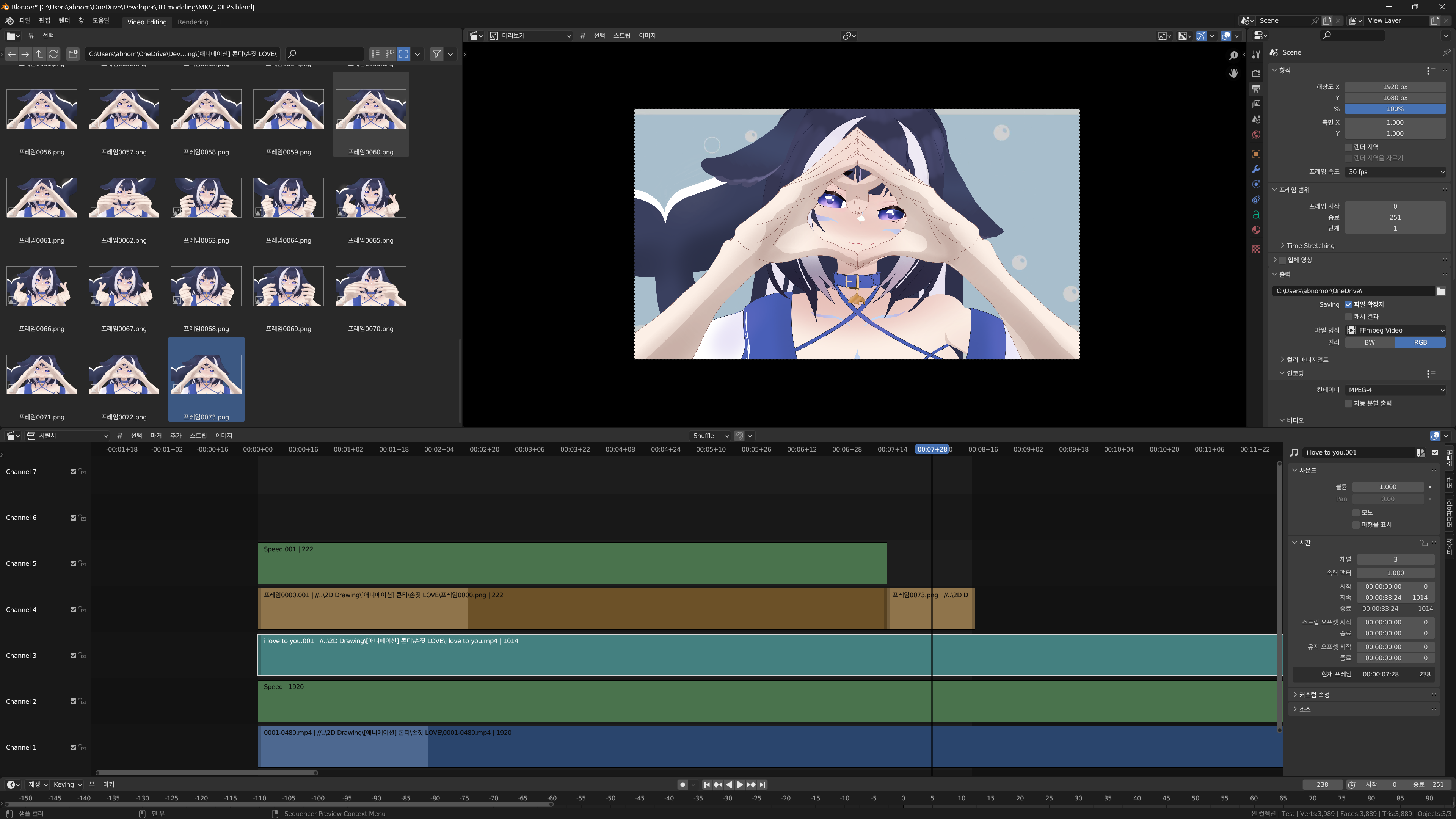The width and height of the screenshot is (1456, 819).
Task: Select thumbnail 프레임0065.png
Action: tap(370, 198)
